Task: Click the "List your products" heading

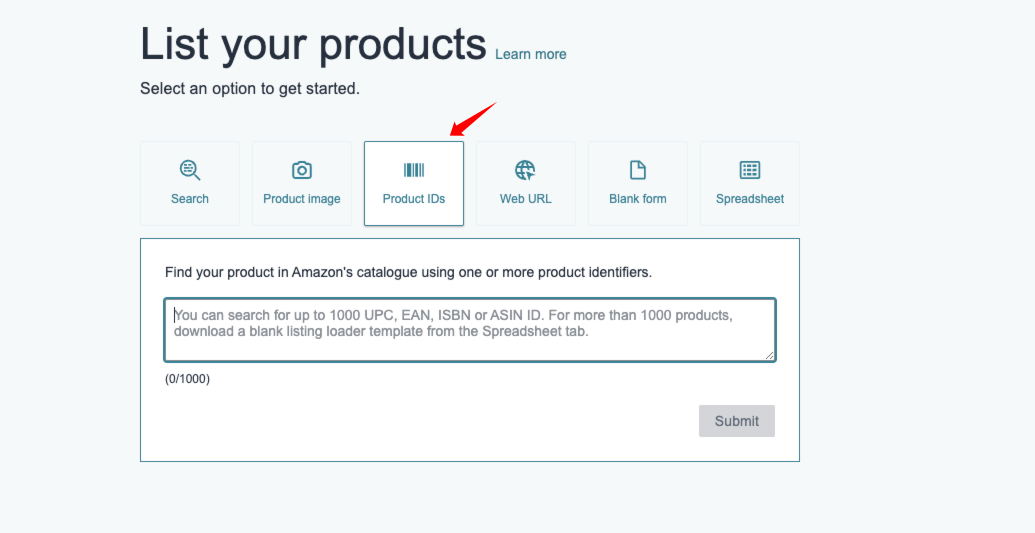Action: tap(314, 44)
